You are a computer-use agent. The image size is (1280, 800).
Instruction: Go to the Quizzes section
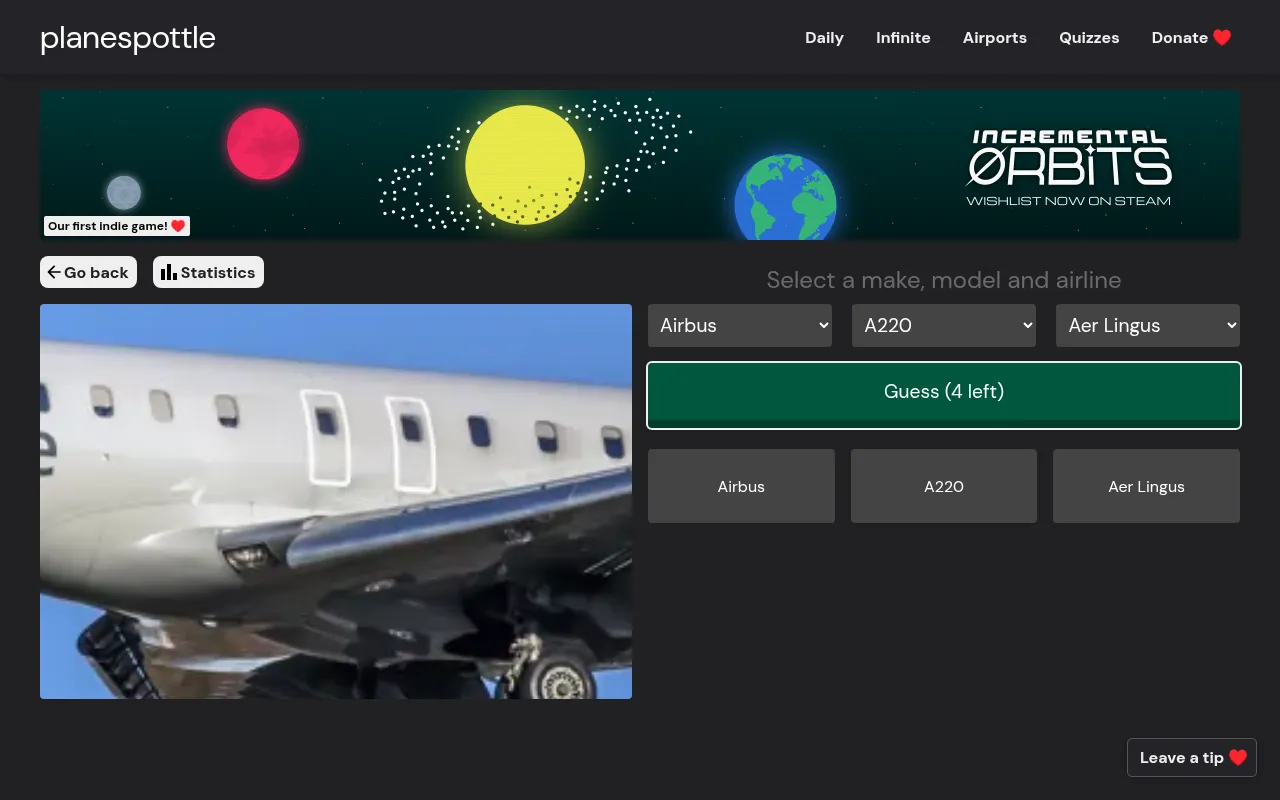click(x=1089, y=38)
